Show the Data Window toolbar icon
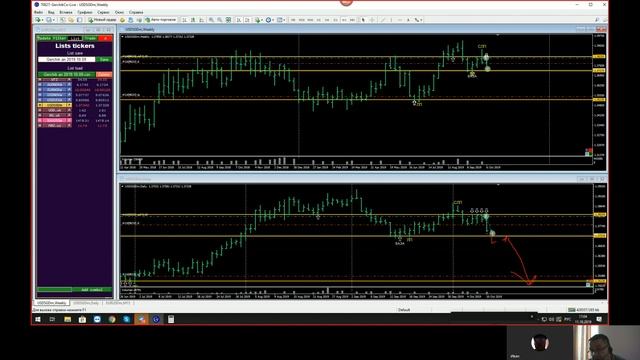The width and height of the screenshot is (640, 360). (71, 20)
